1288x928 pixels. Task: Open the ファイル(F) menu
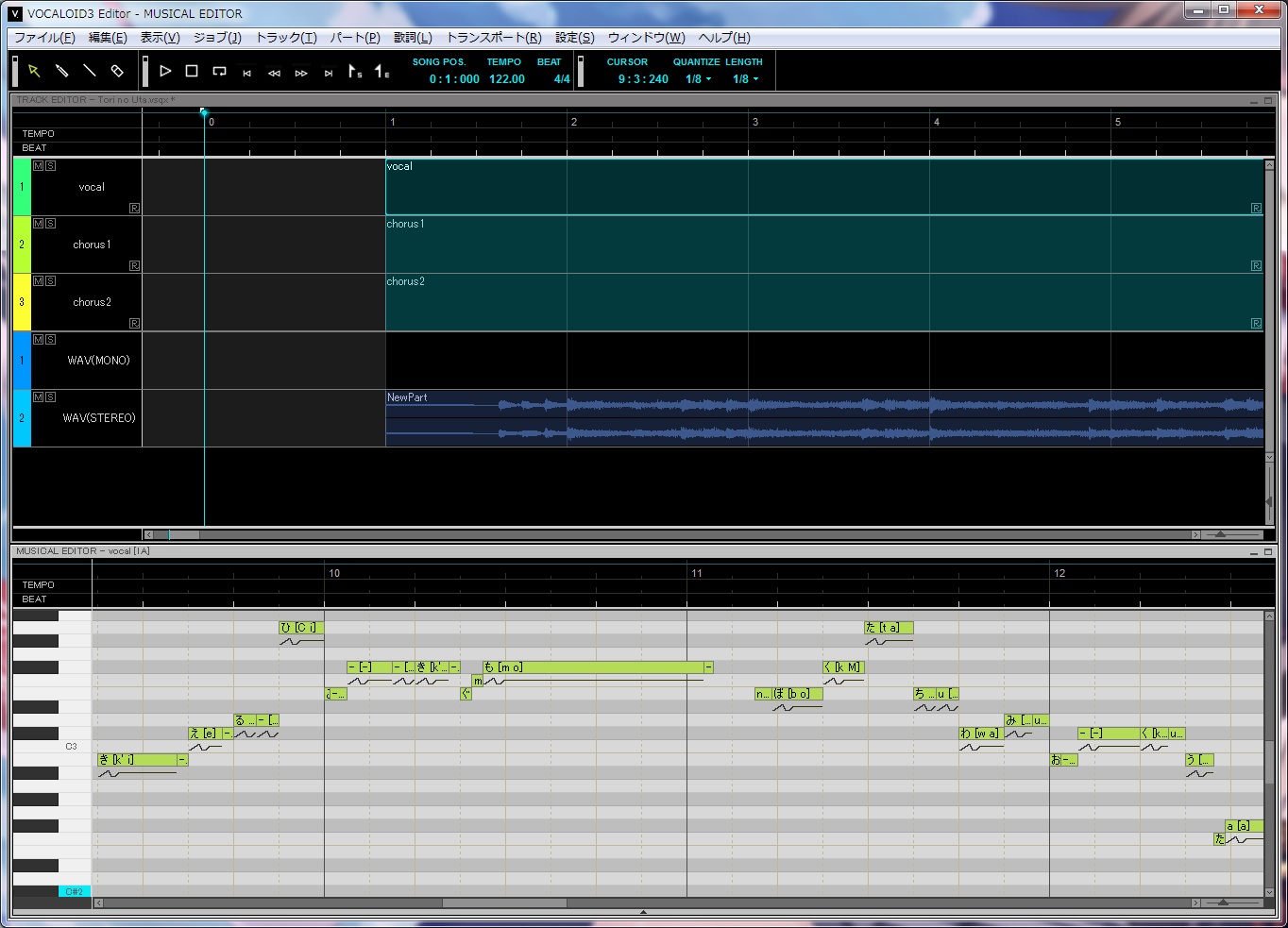click(x=44, y=38)
